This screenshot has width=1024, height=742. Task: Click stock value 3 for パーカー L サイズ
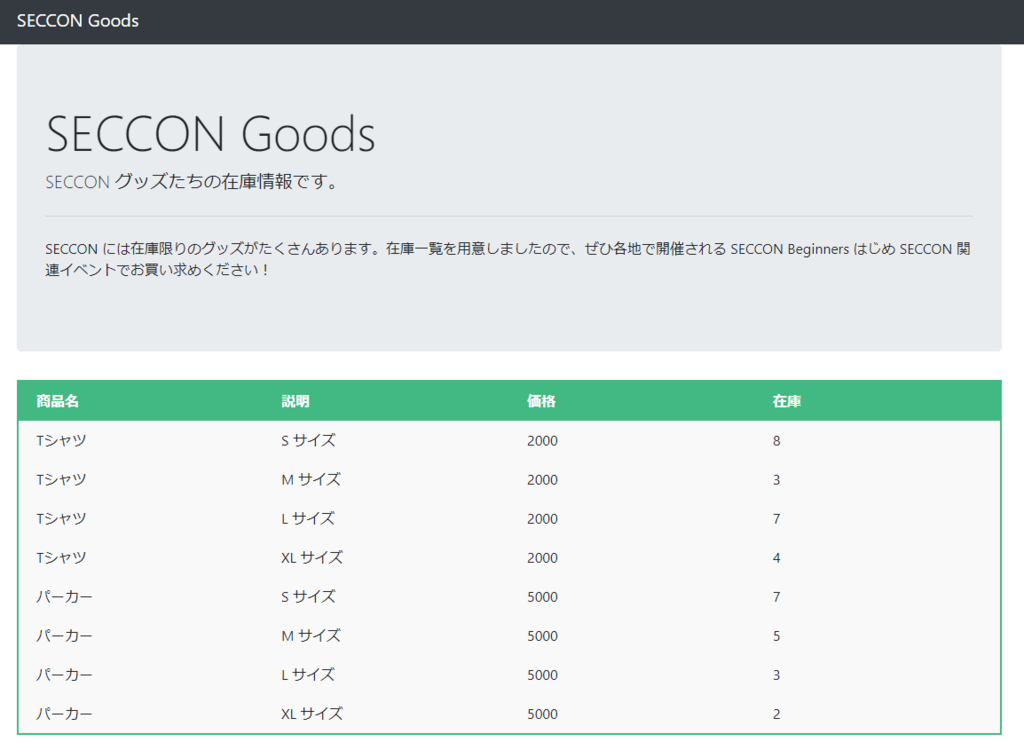tap(776, 675)
